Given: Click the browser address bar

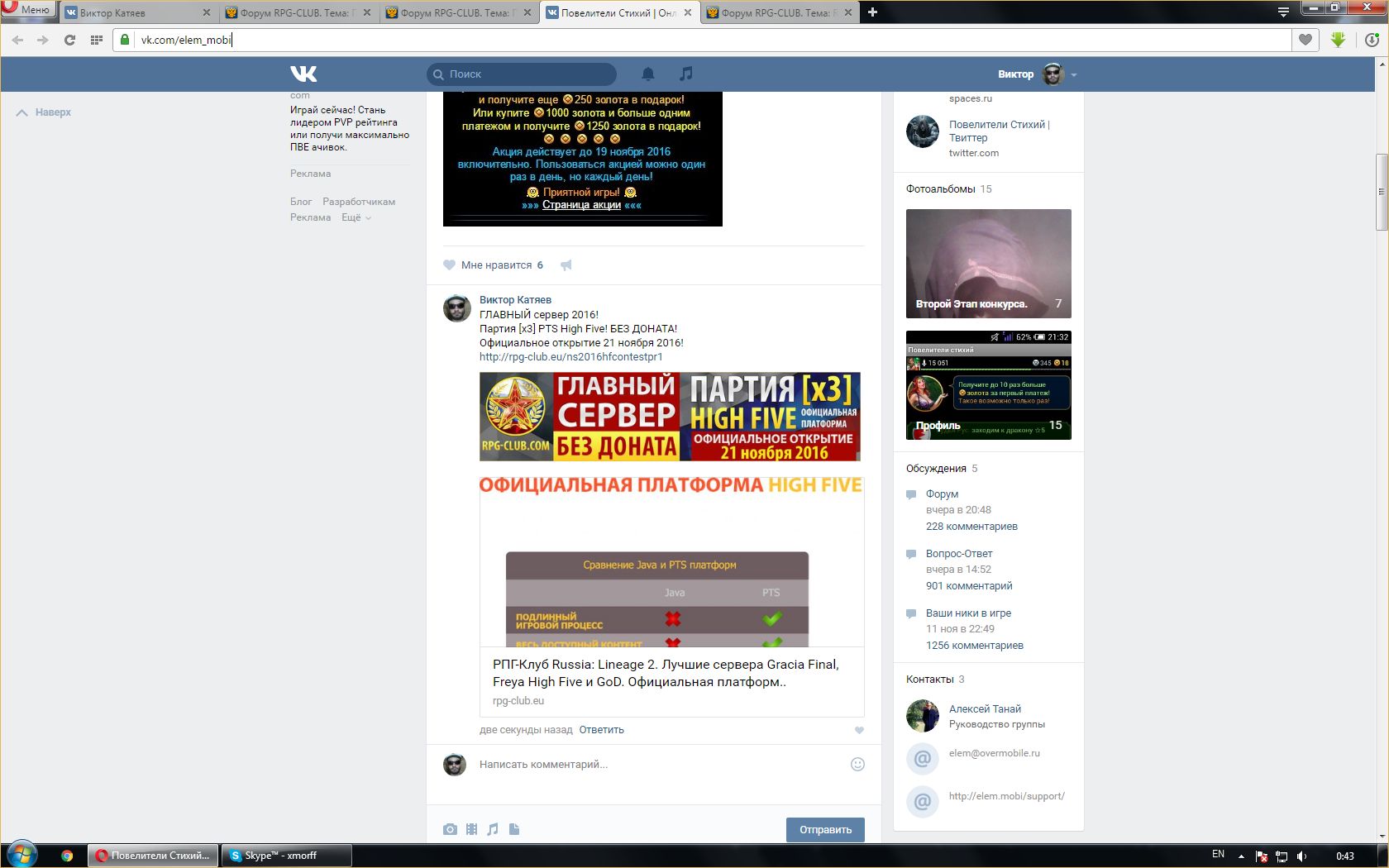Looking at the screenshot, I should (703, 40).
